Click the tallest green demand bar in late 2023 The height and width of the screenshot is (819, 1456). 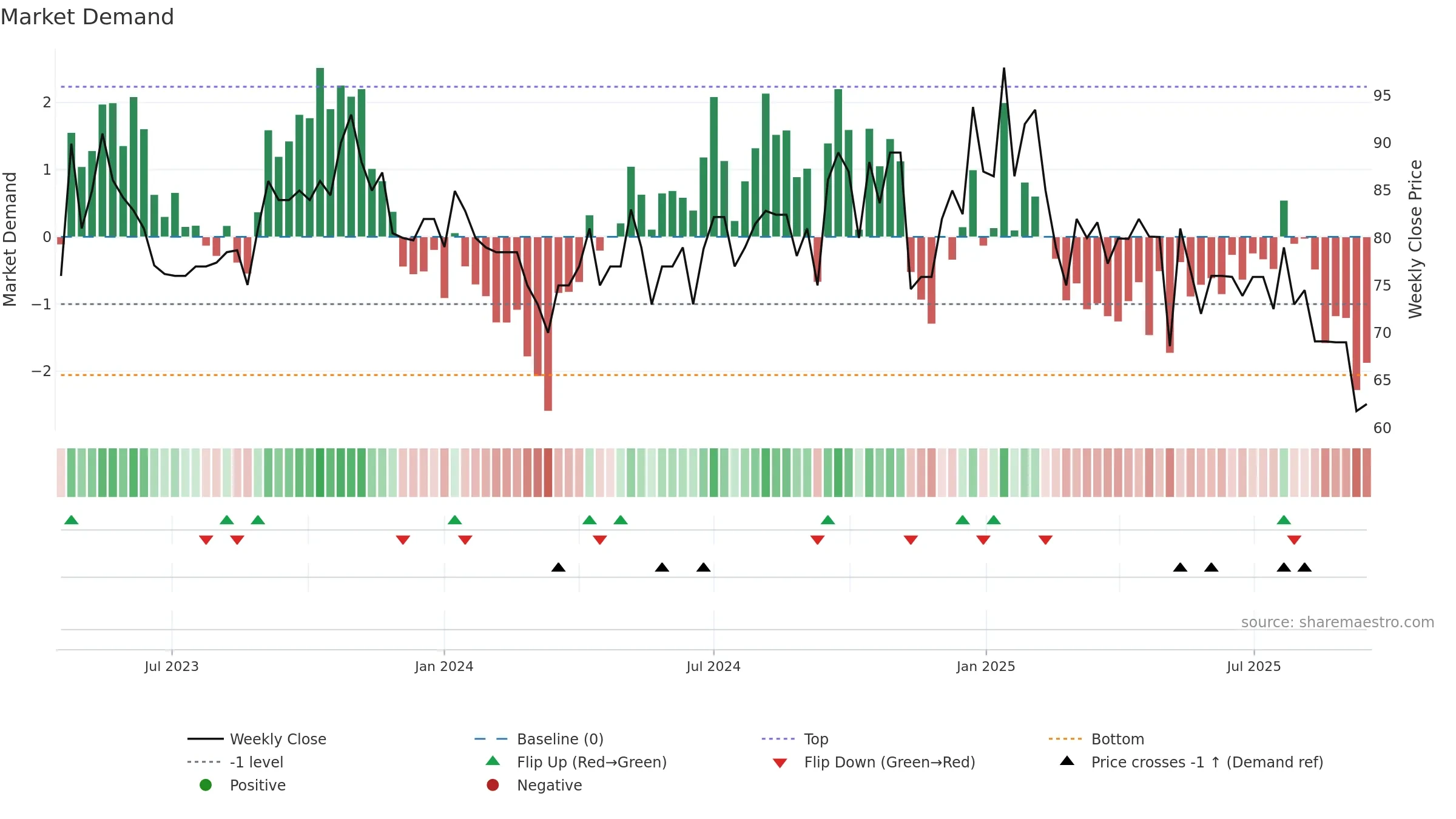click(320, 152)
